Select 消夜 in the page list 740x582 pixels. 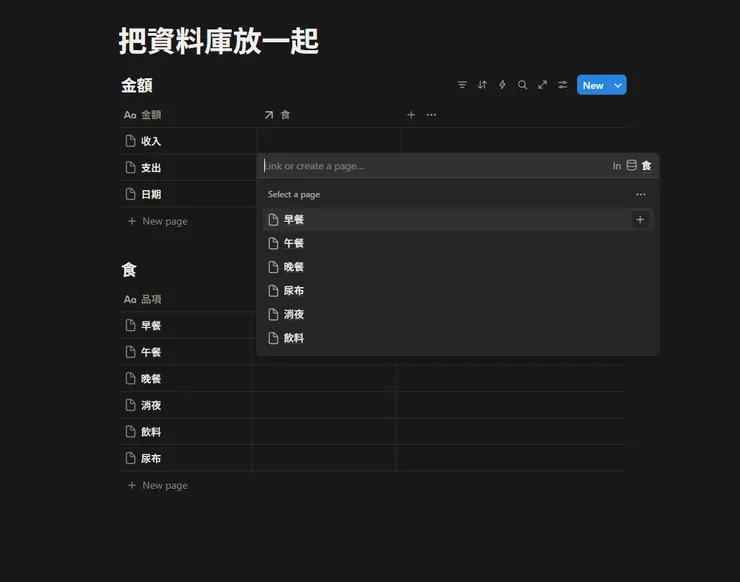(x=457, y=314)
